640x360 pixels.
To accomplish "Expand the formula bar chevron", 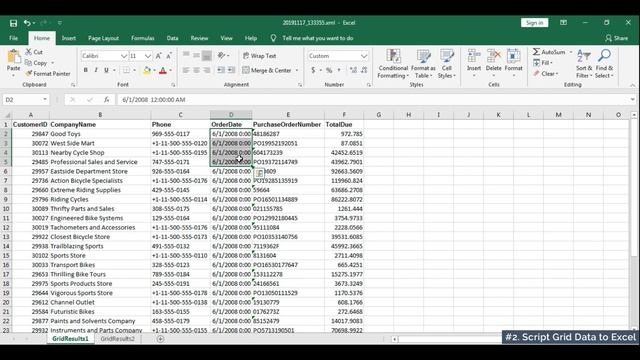I will [x=632, y=100].
